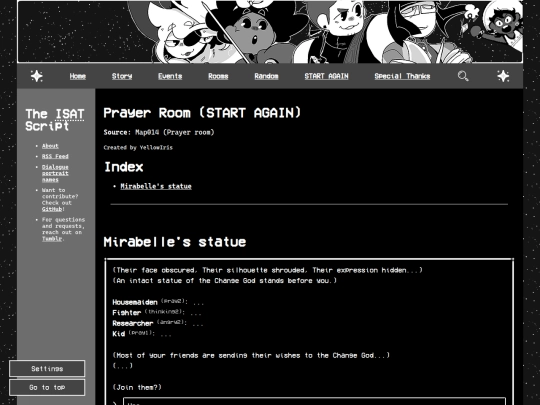Open the search magnifier icon

tap(463, 76)
